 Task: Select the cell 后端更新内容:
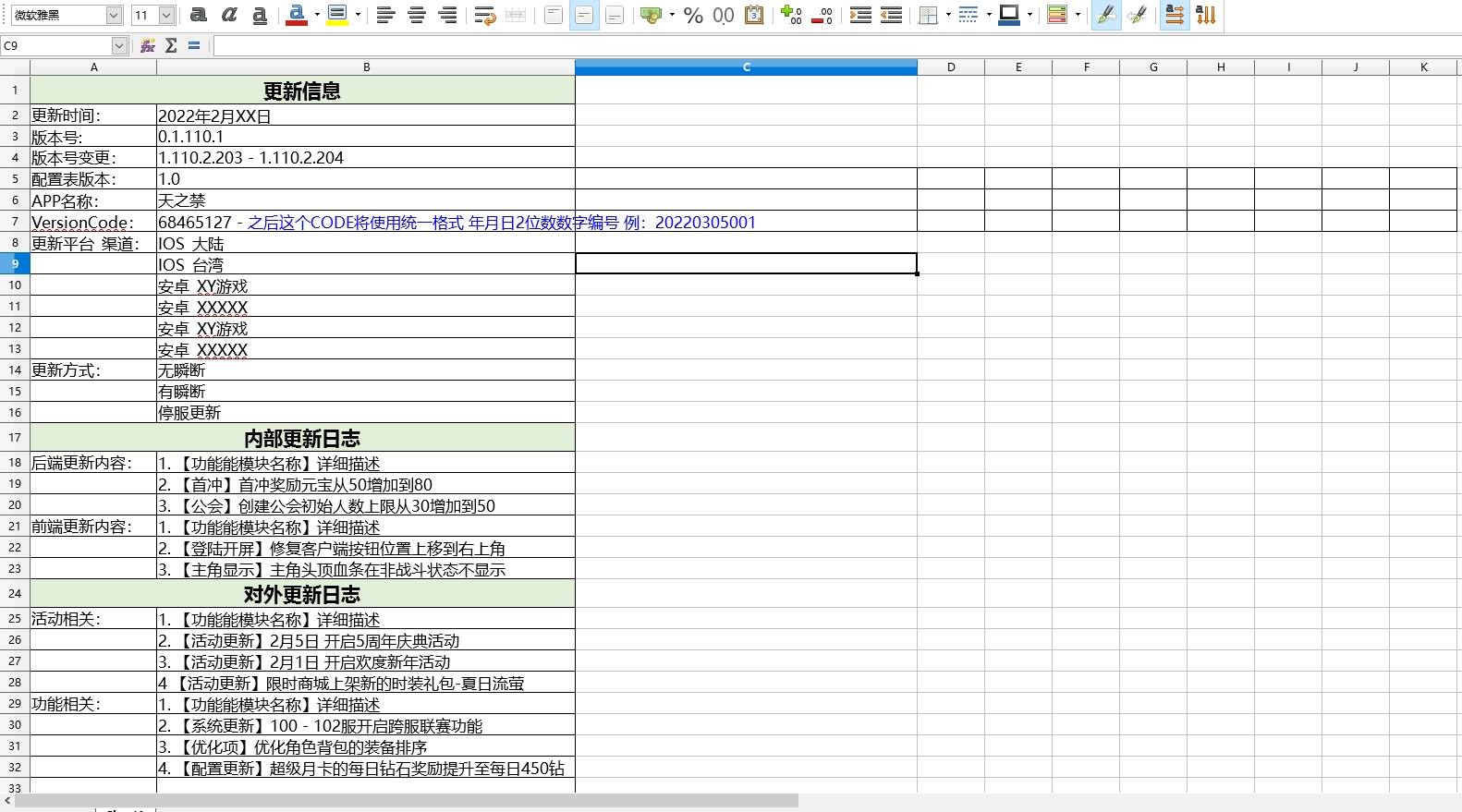coord(93,463)
